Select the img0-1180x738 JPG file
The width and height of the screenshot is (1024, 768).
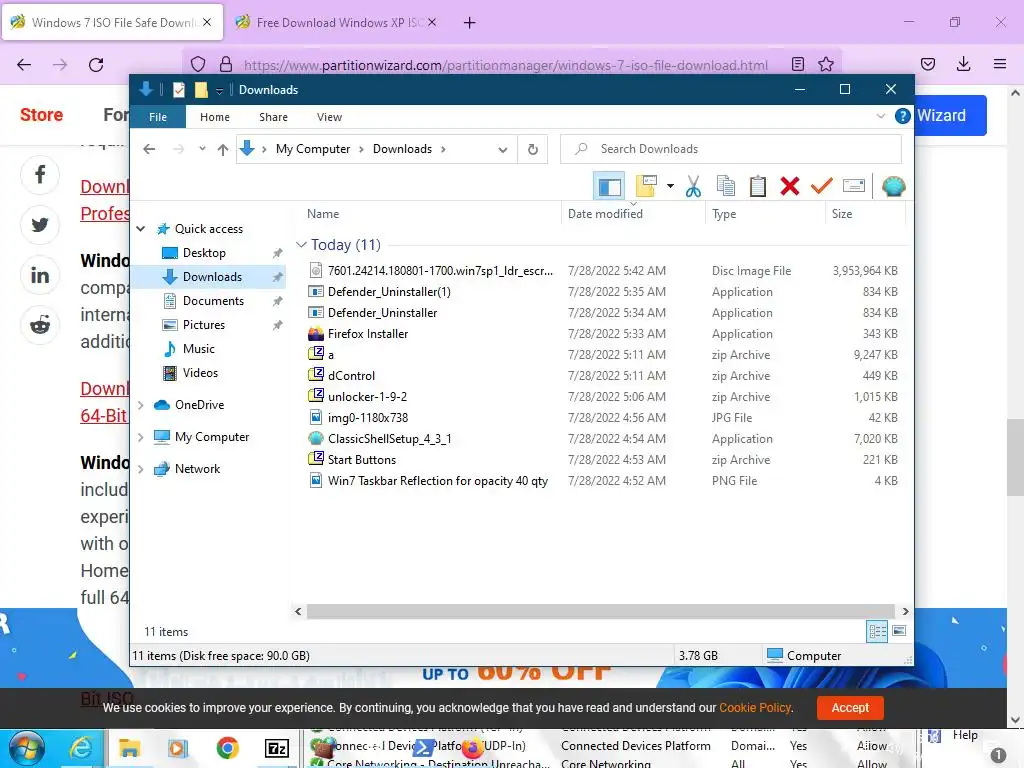368,418
